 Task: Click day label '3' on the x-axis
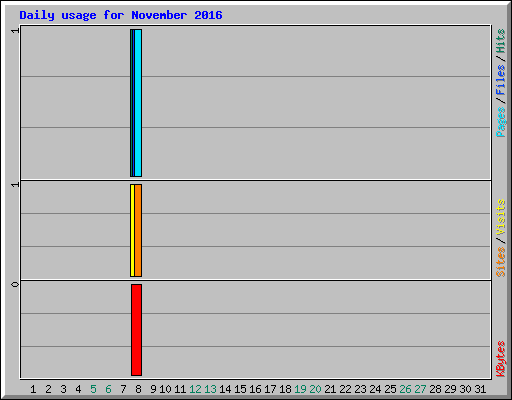coord(63,389)
